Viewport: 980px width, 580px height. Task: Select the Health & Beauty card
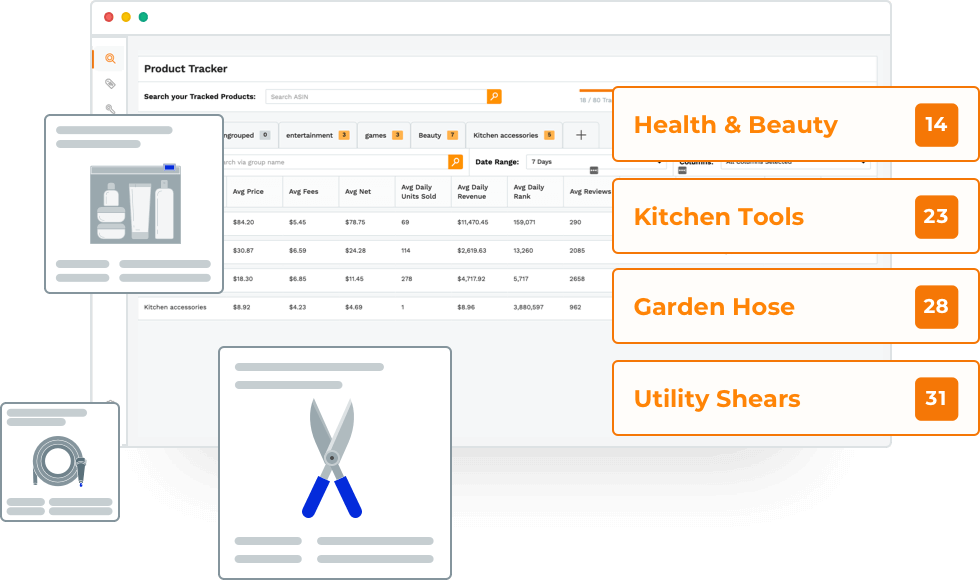point(796,124)
